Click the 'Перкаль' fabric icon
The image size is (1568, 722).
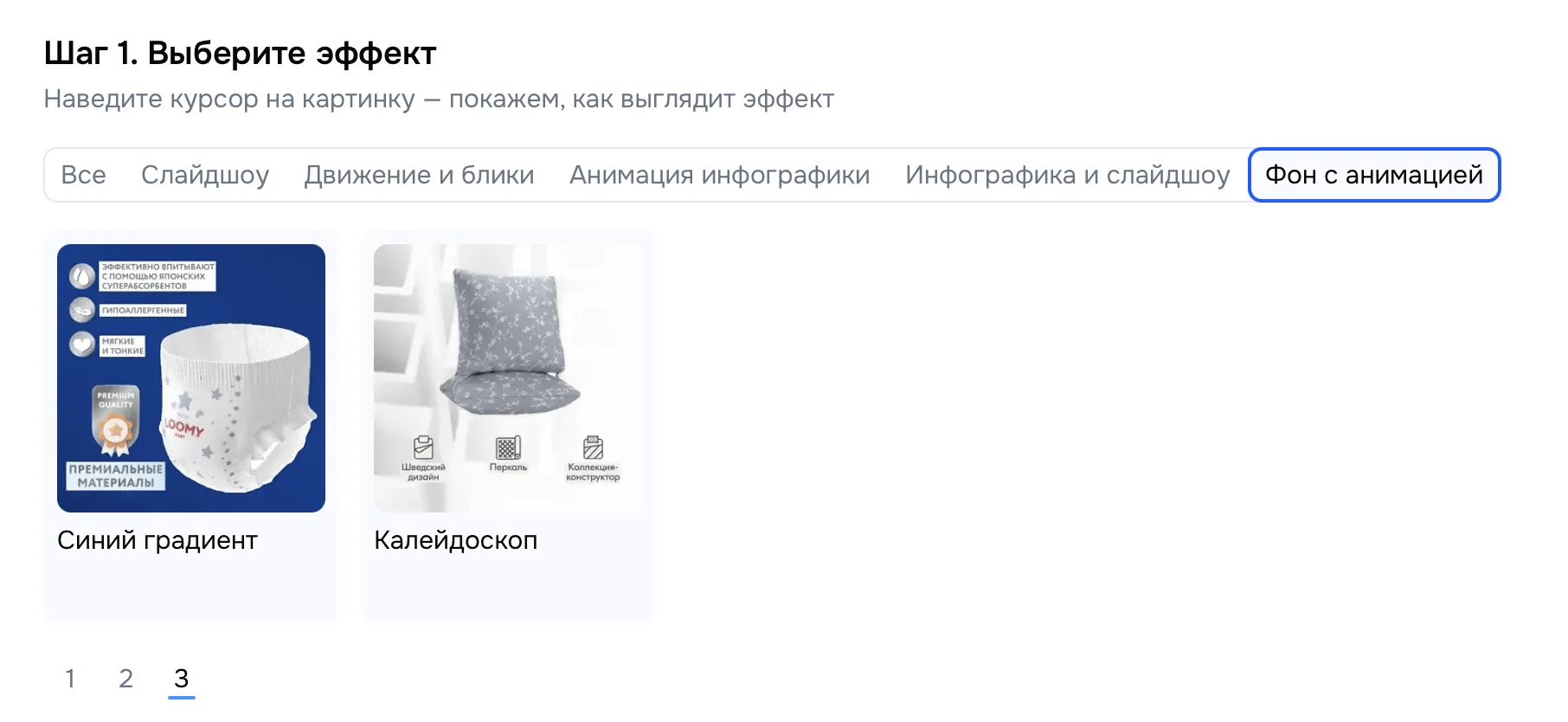point(508,448)
